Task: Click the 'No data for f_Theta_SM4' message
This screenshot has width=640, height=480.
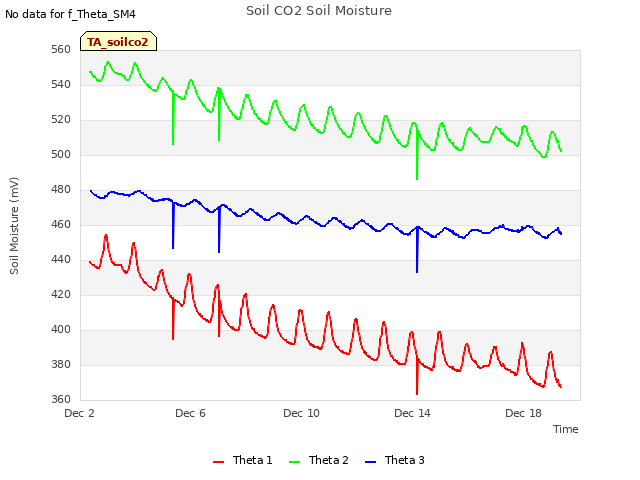Action: click(x=70, y=14)
